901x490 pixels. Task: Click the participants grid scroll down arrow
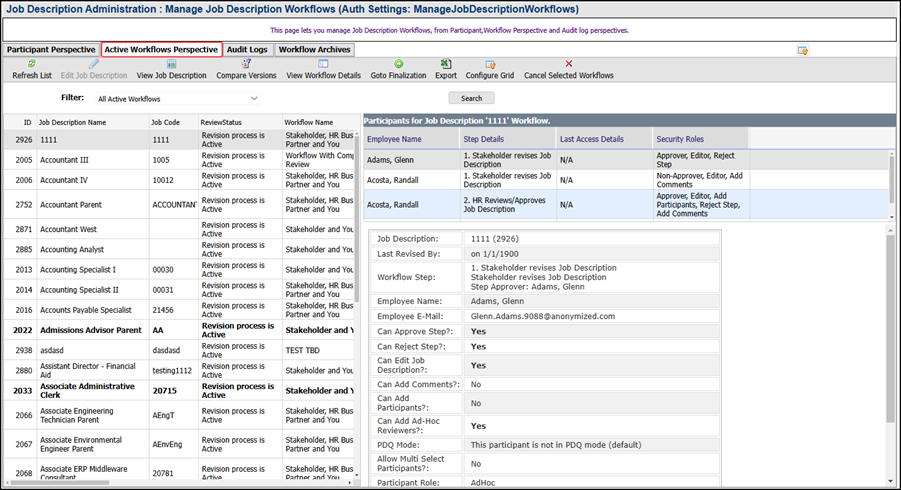point(892,217)
